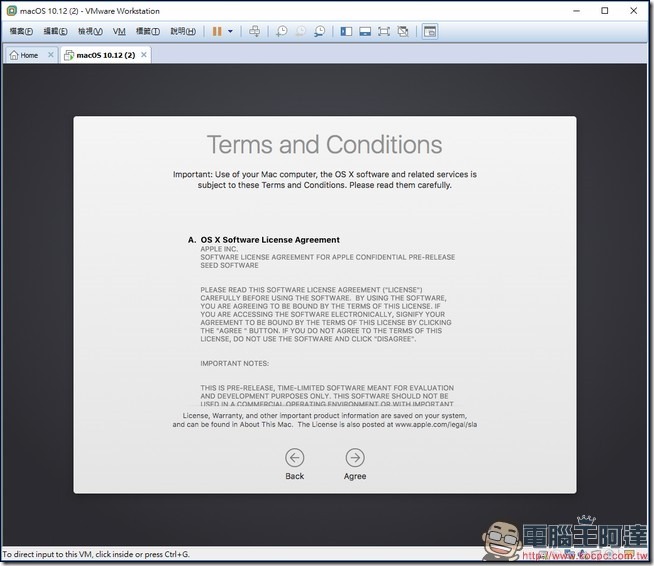Click the Back label text
654x566 pixels.
point(294,476)
